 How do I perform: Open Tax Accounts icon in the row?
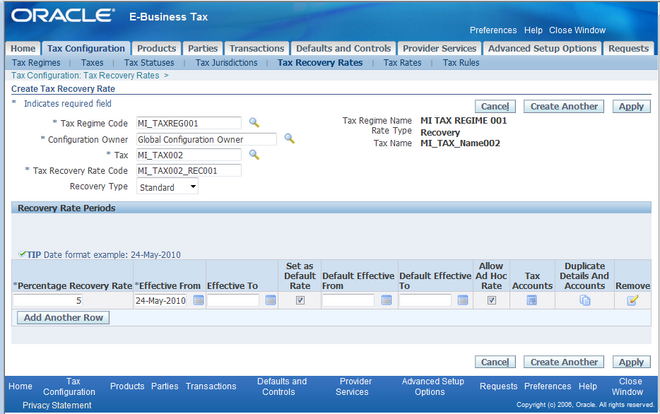click(532, 300)
